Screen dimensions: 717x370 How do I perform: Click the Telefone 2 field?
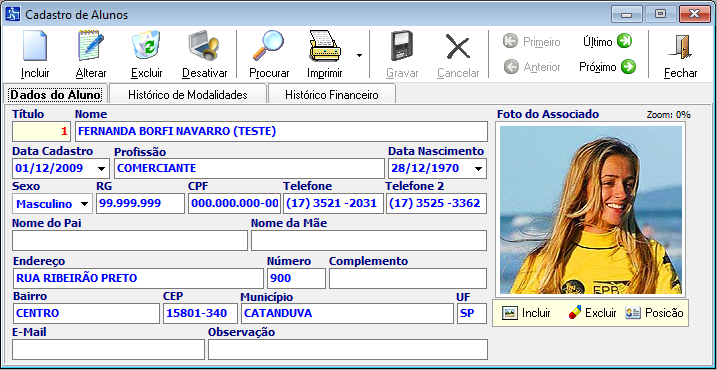[436, 204]
